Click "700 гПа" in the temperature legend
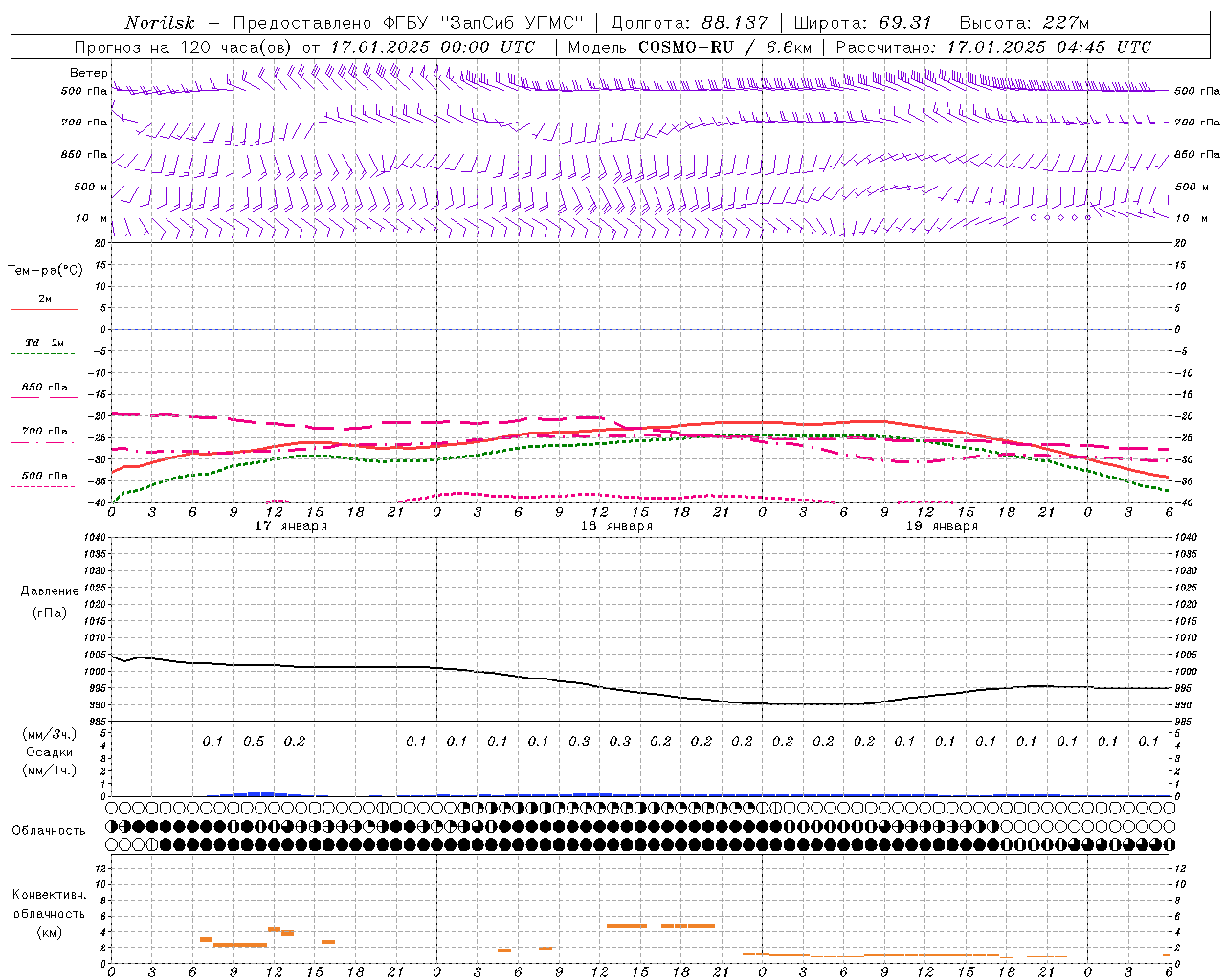The height and width of the screenshot is (980, 1225). pyautogui.click(x=45, y=432)
